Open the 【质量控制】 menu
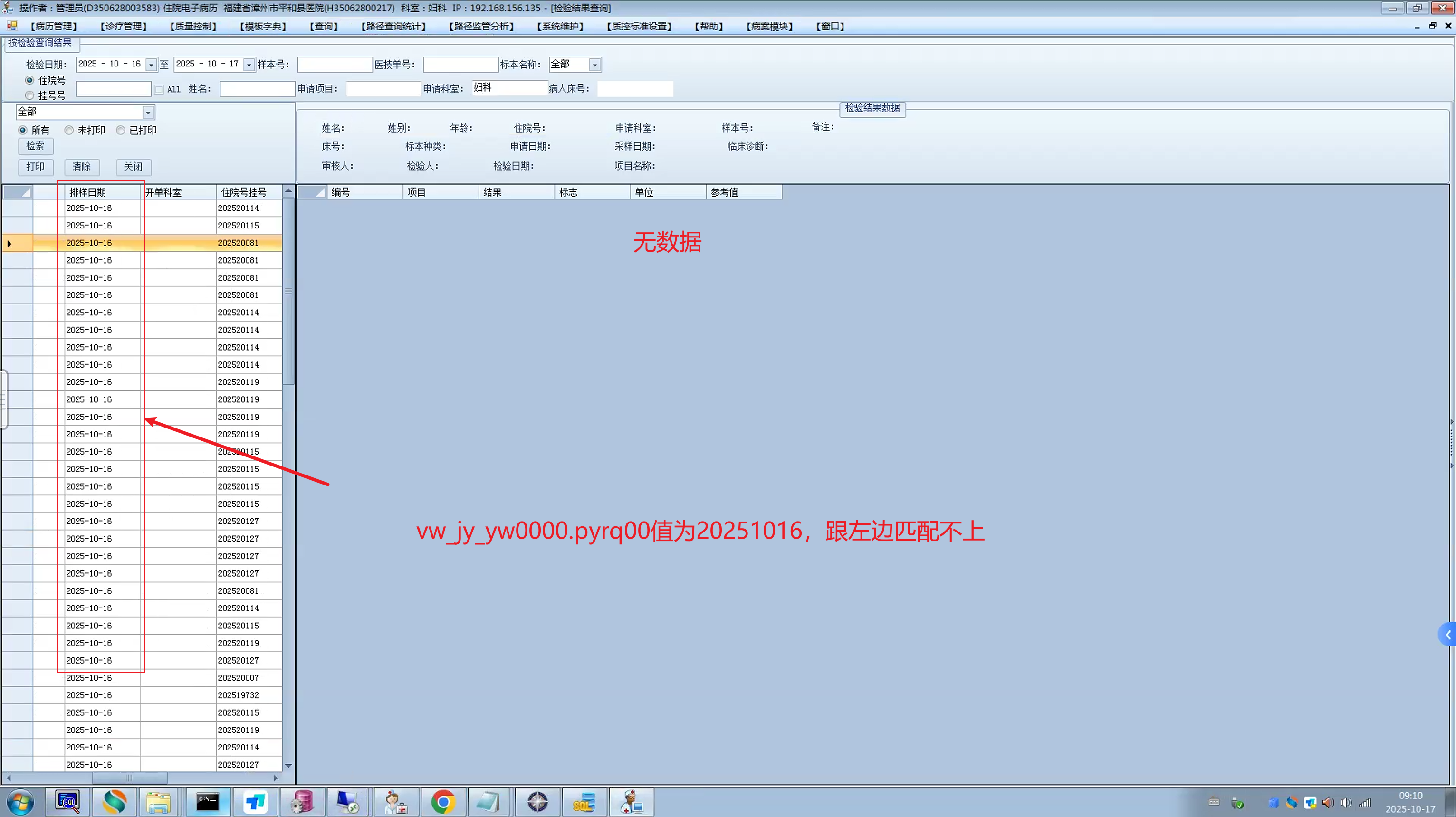1456x817 pixels. (x=193, y=27)
